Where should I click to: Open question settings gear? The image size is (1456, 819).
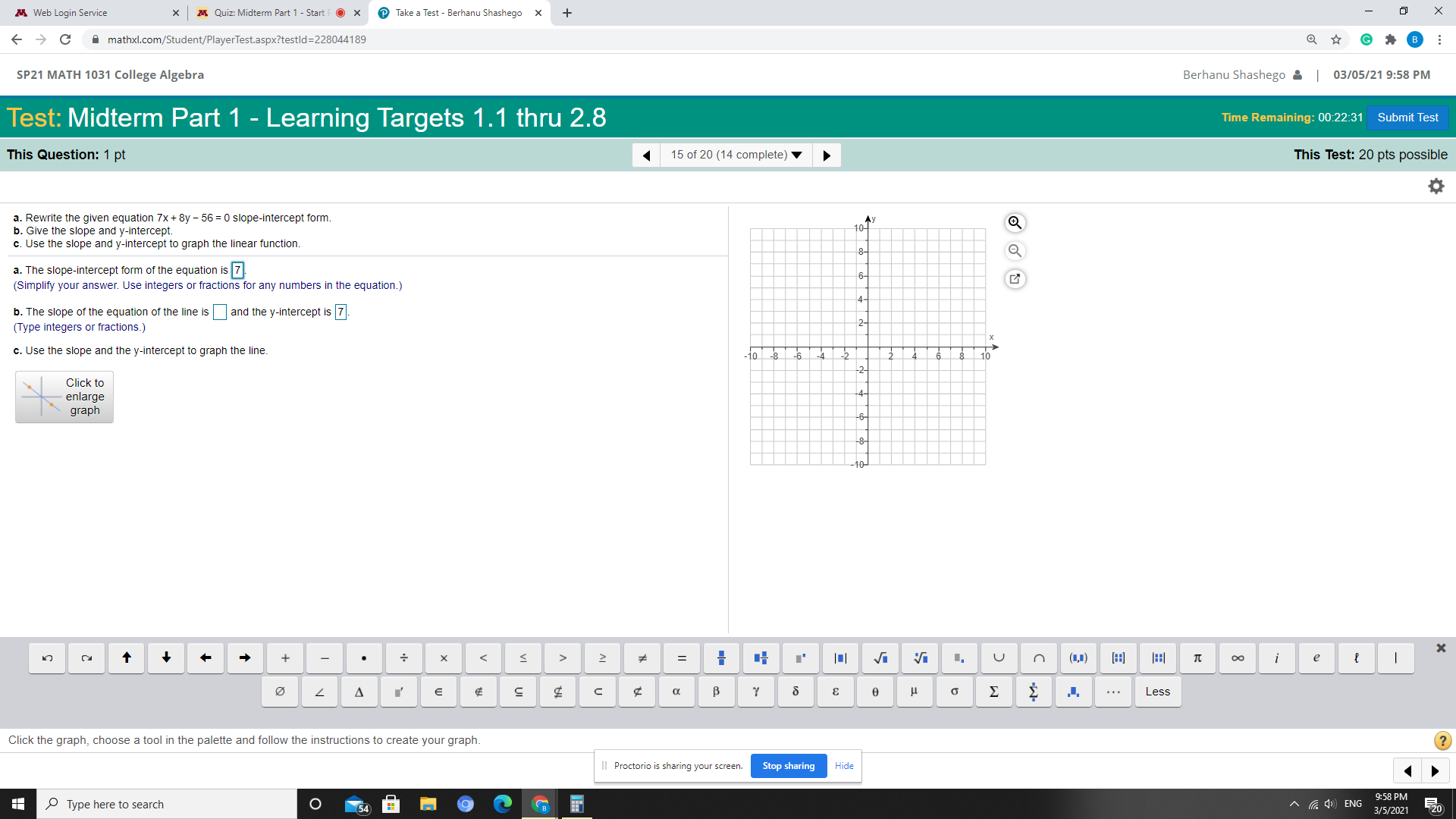(x=1436, y=186)
